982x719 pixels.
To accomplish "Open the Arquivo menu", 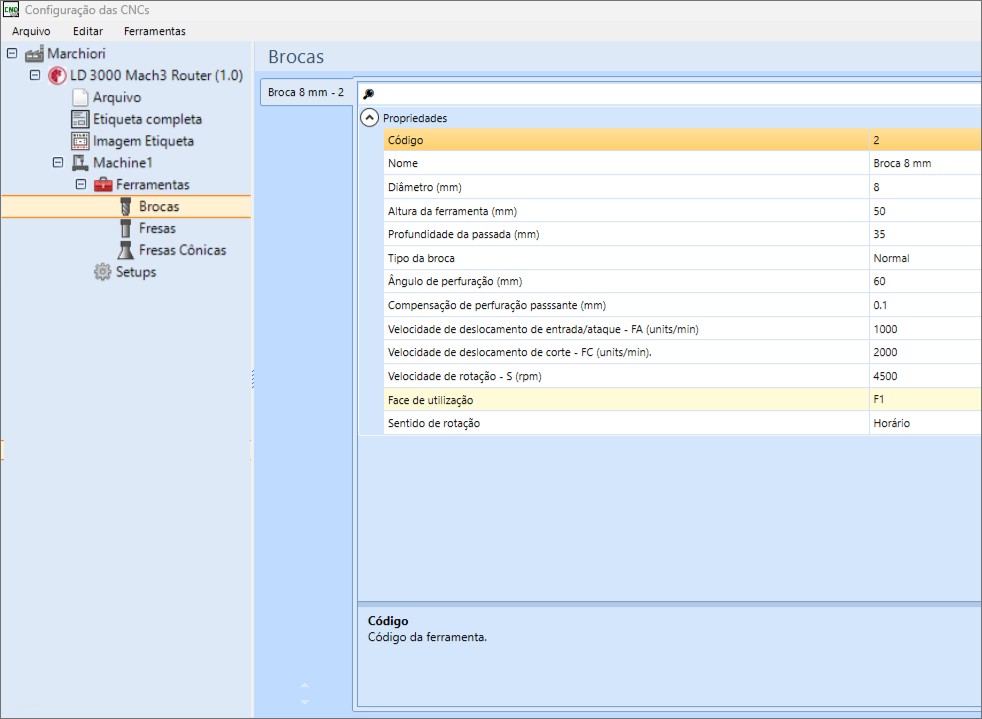I will [31, 31].
